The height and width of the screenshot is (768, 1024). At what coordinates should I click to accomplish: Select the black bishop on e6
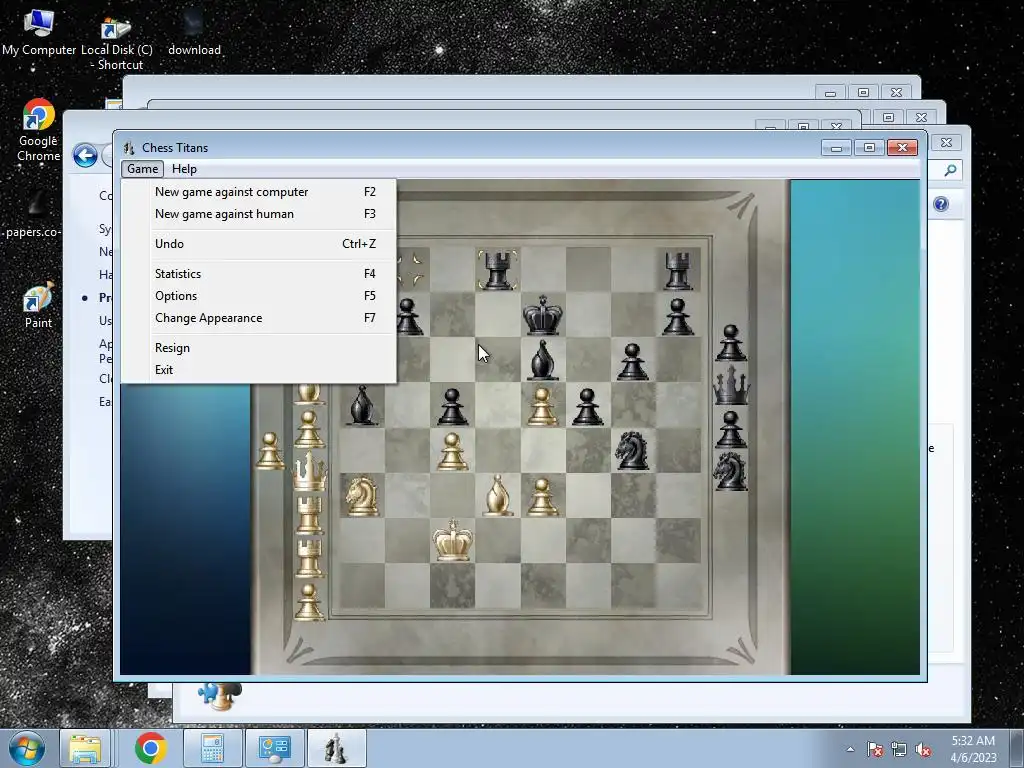(x=543, y=360)
